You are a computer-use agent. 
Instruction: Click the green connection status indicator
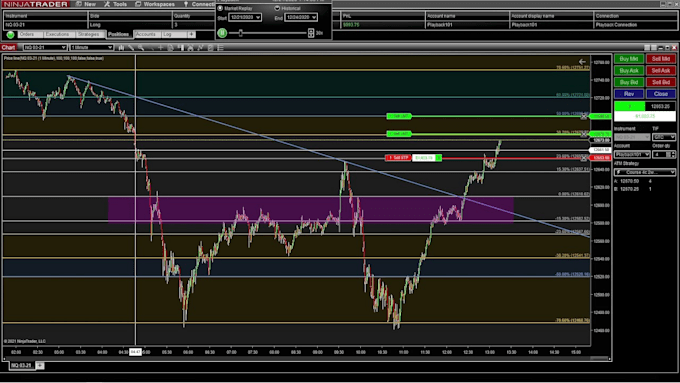[x=10, y=34]
